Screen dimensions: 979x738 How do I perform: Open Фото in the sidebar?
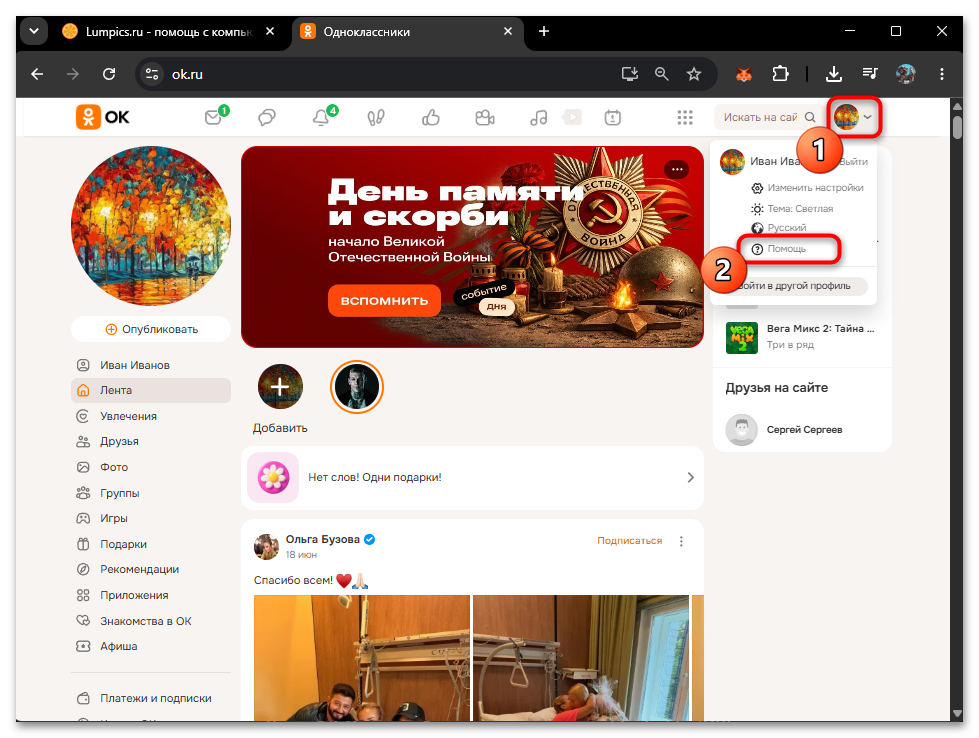(114, 467)
